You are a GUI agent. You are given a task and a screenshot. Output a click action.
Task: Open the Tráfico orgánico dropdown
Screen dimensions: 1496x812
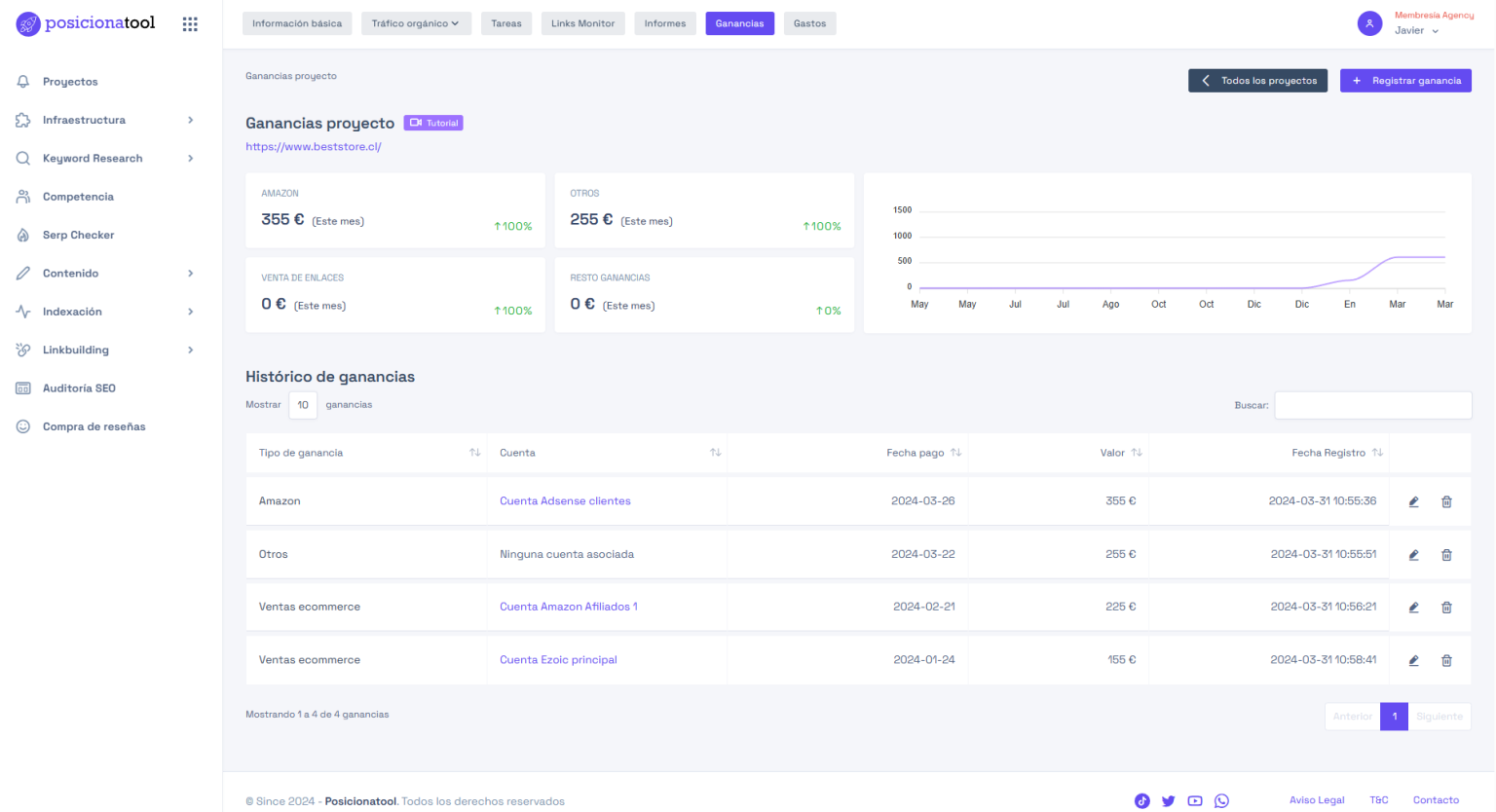click(416, 23)
